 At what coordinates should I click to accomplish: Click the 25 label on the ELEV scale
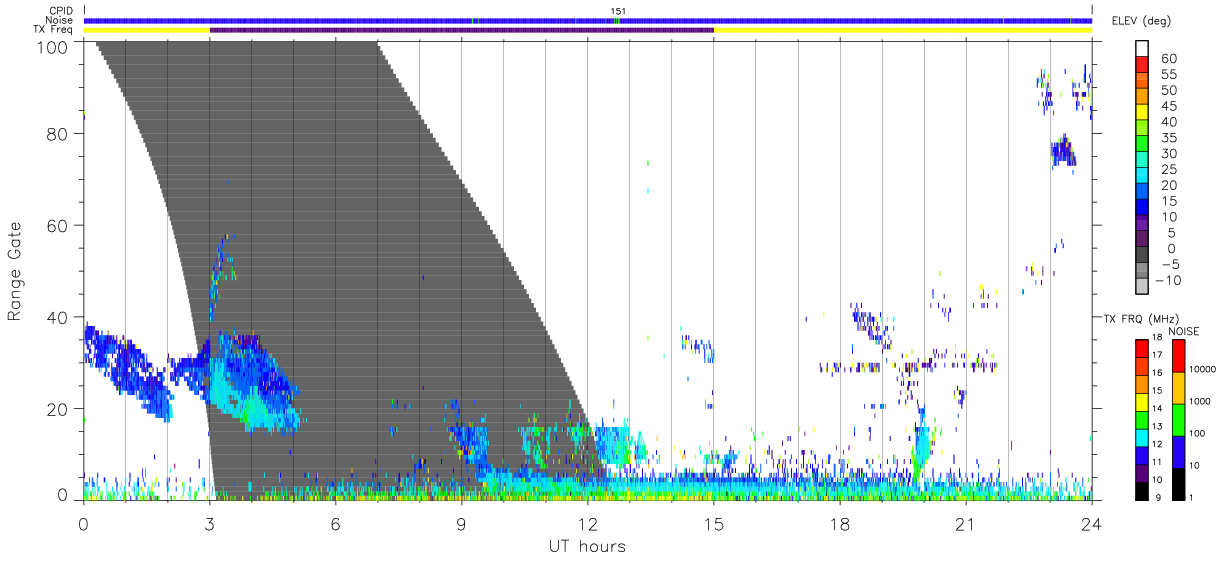pos(1169,169)
